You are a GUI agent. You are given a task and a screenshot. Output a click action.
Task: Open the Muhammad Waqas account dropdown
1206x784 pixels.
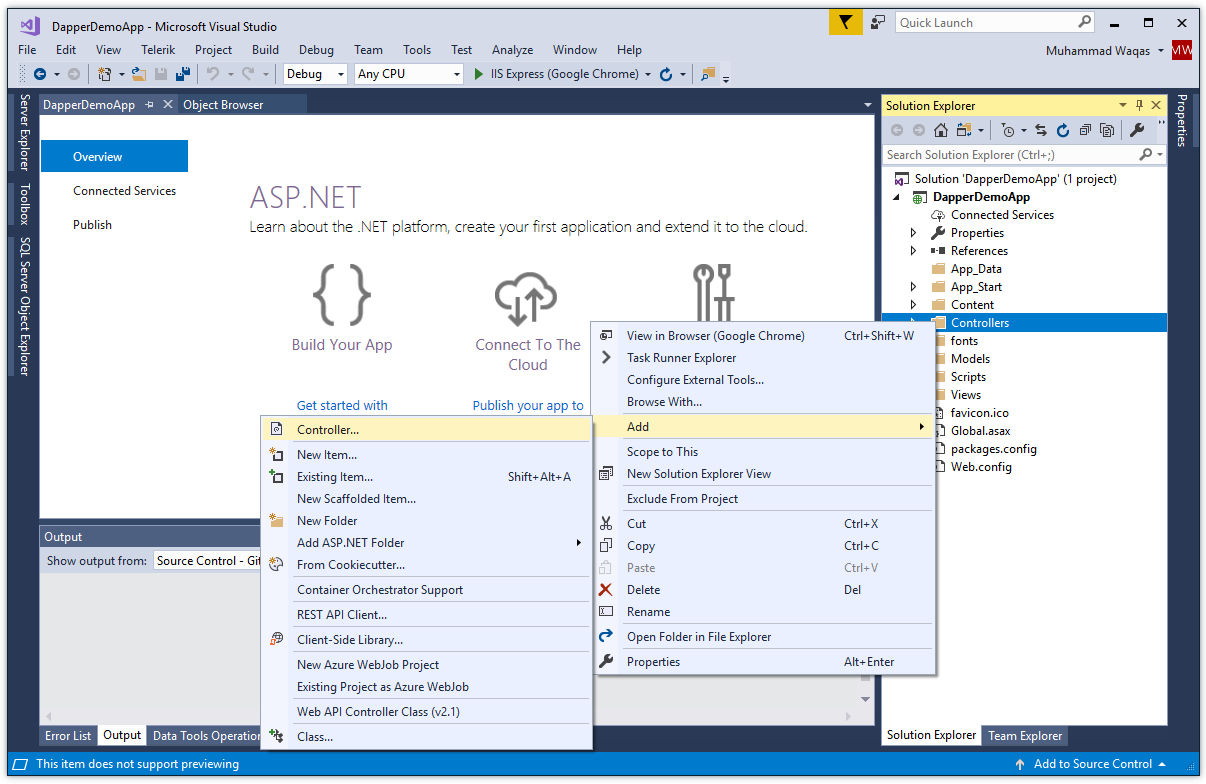coord(1160,51)
